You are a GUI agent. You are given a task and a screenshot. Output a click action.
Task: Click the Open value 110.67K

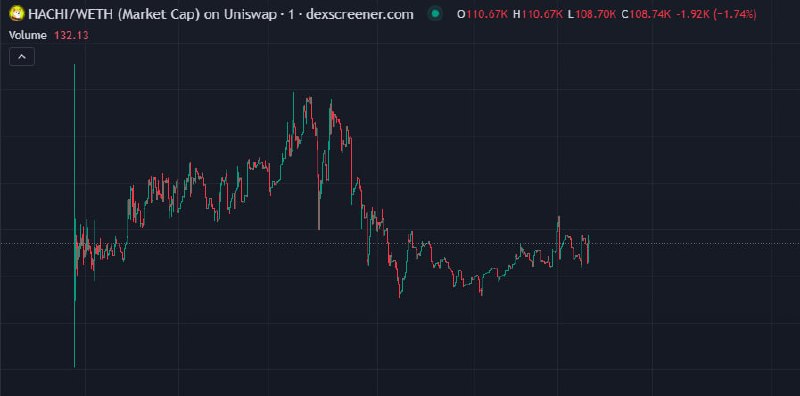point(487,14)
